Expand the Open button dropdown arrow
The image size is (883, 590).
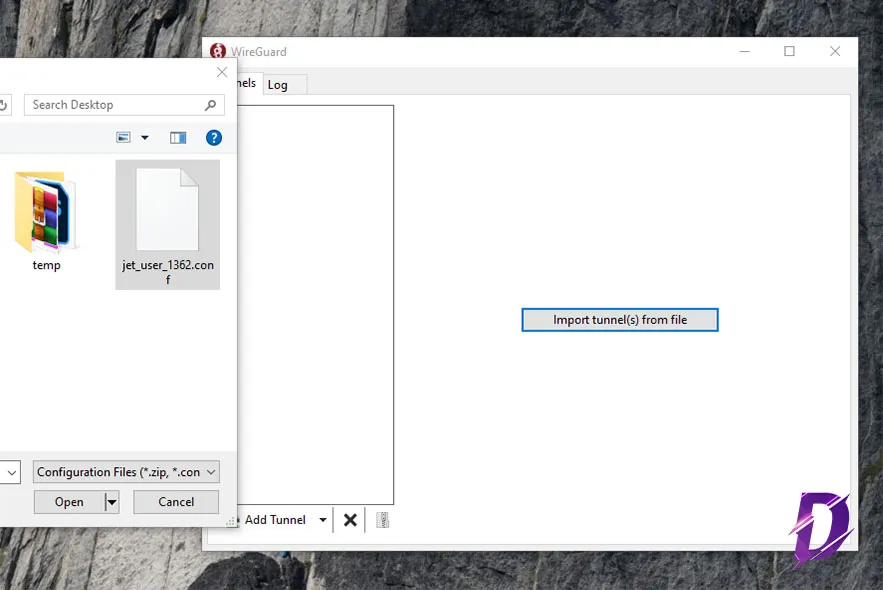coord(112,502)
